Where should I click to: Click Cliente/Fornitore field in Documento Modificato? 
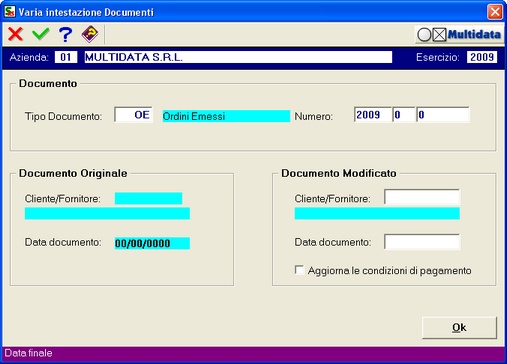click(422, 197)
